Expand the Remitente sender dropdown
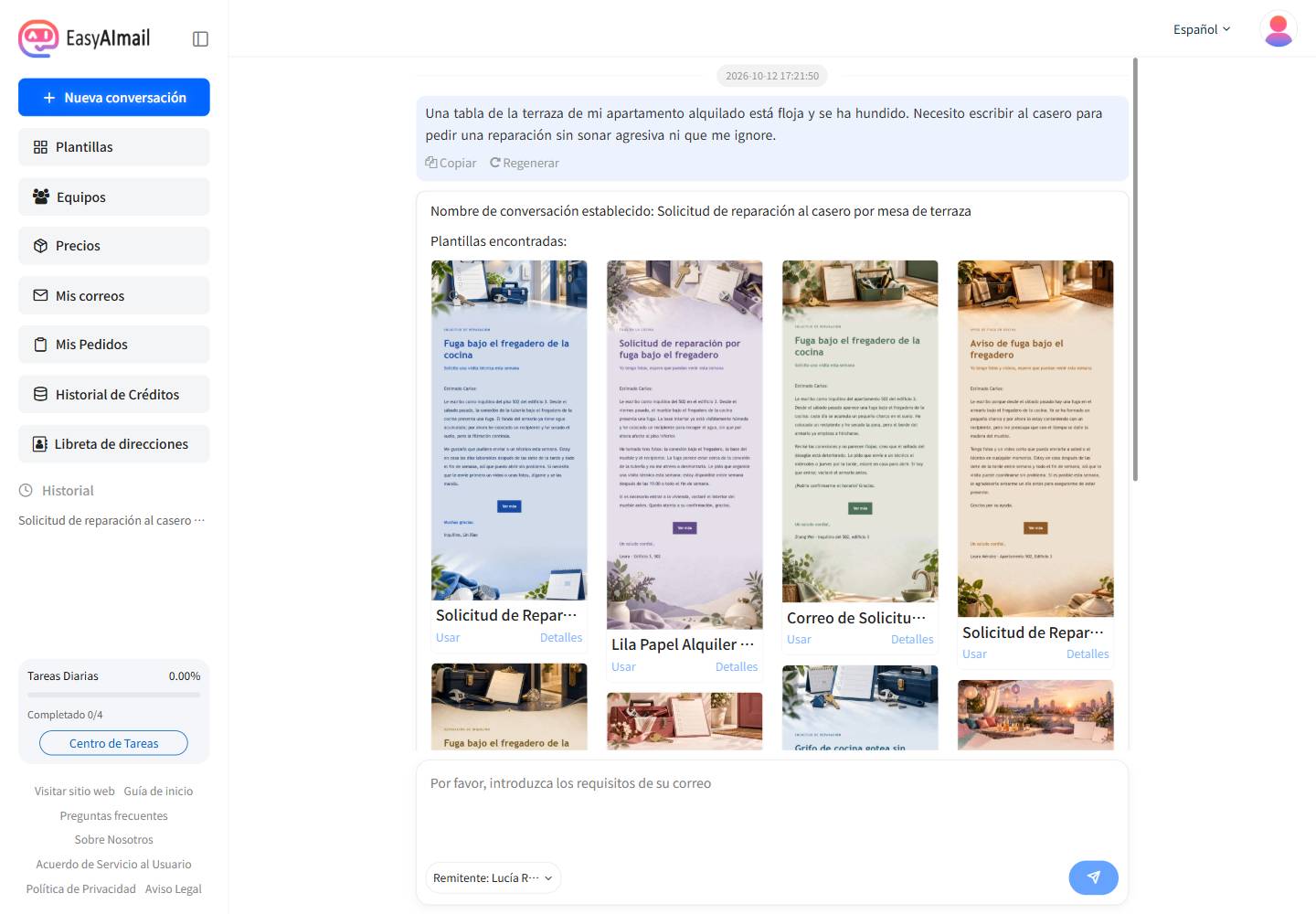The height and width of the screenshot is (914, 1316). tap(493, 877)
